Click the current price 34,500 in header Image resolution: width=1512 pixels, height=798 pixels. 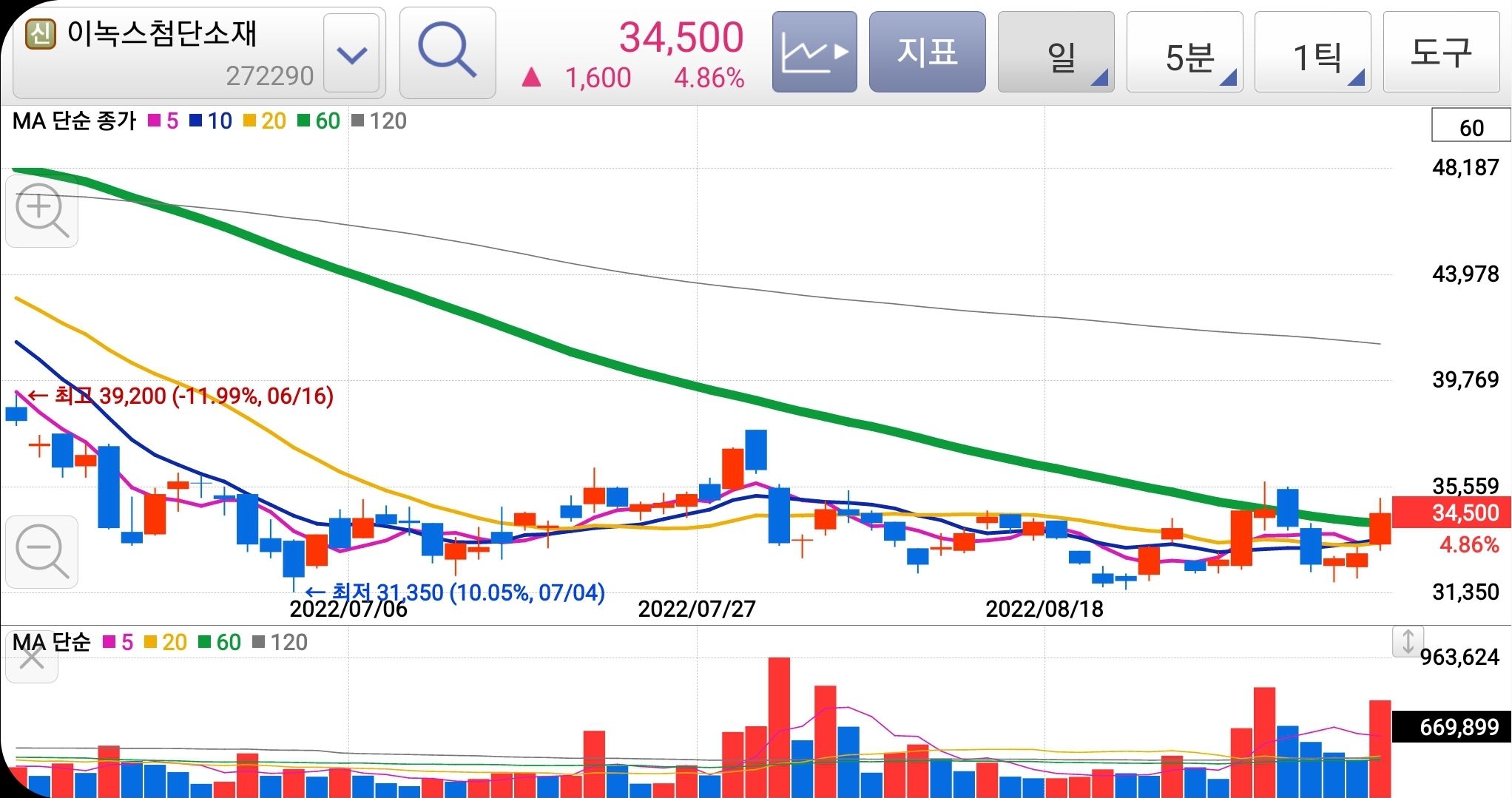[x=681, y=37]
